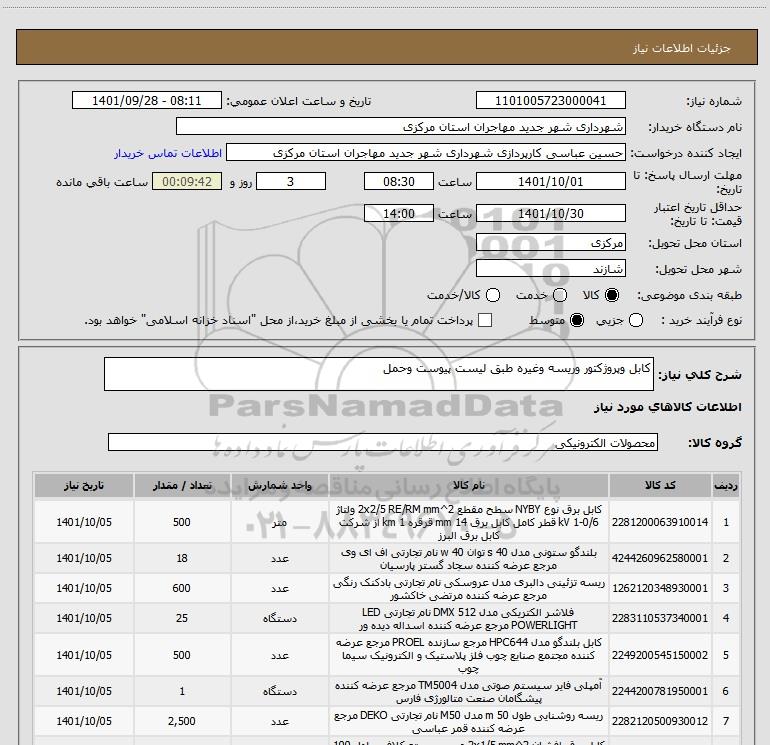Click the quantity 18 cell
The width and height of the screenshot is (770, 745).
point(182,558)
